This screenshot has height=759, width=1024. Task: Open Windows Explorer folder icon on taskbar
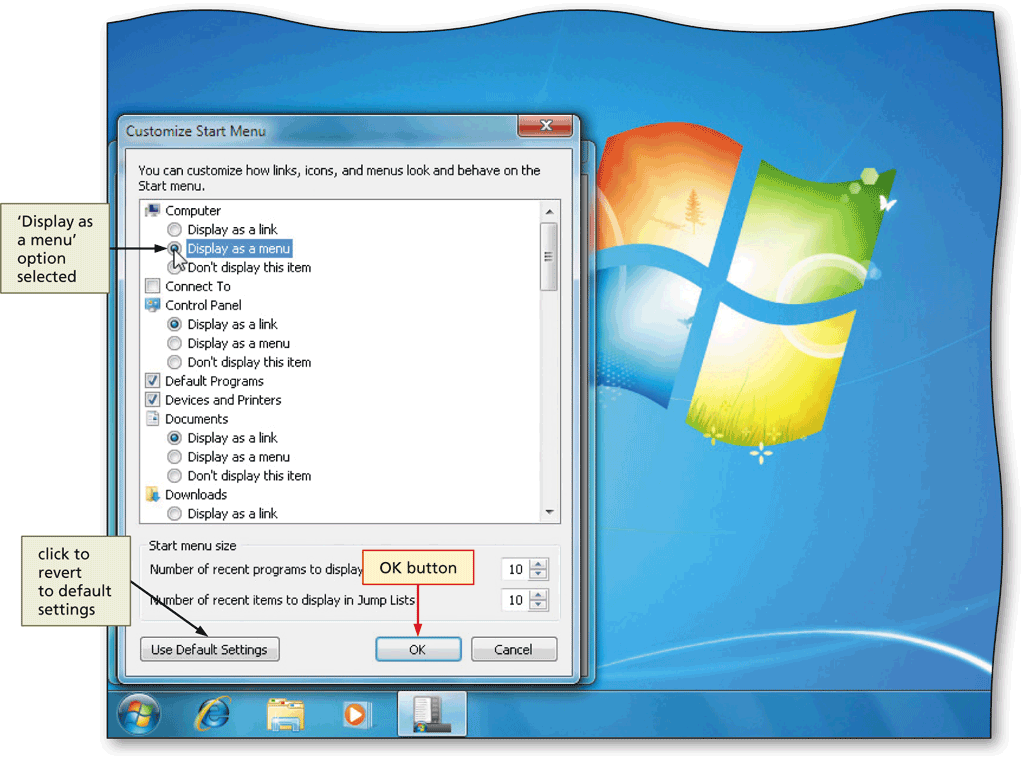[x=285, y=714]
